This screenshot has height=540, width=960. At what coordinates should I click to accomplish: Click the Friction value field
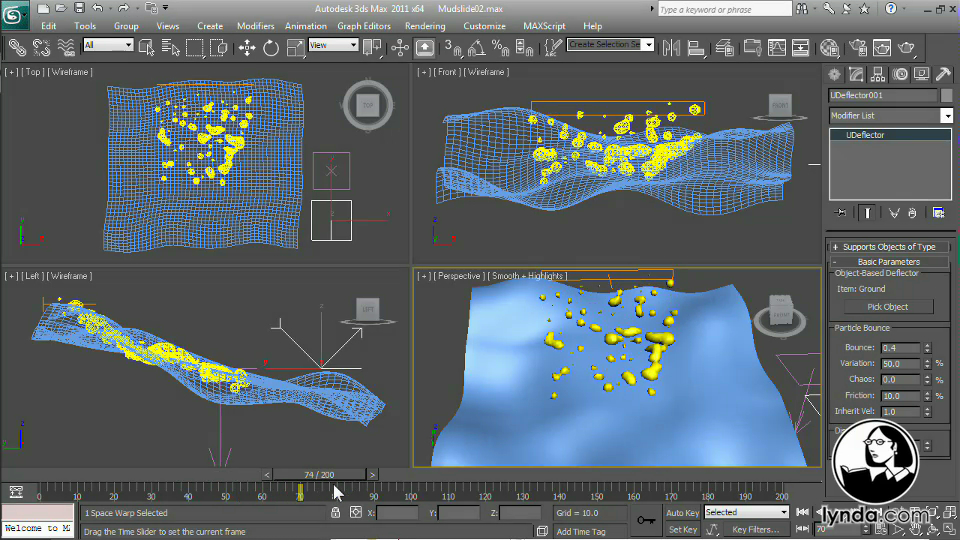(900, 396)
